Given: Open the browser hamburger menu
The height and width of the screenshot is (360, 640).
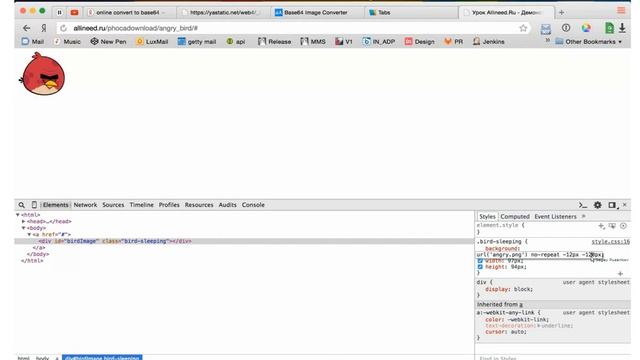Looking at the screenshot, I should pyautogui.click(x=621, y=10).
